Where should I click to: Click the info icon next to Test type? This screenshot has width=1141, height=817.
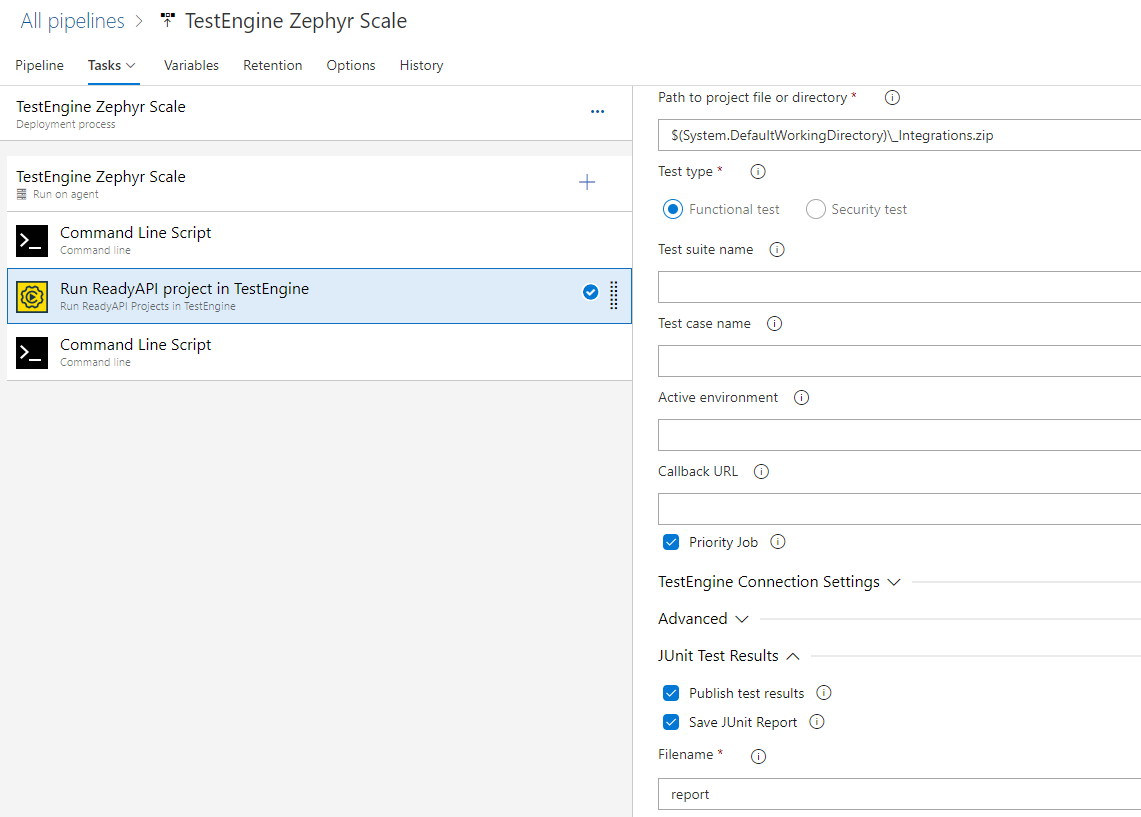[x=757, y=171]
